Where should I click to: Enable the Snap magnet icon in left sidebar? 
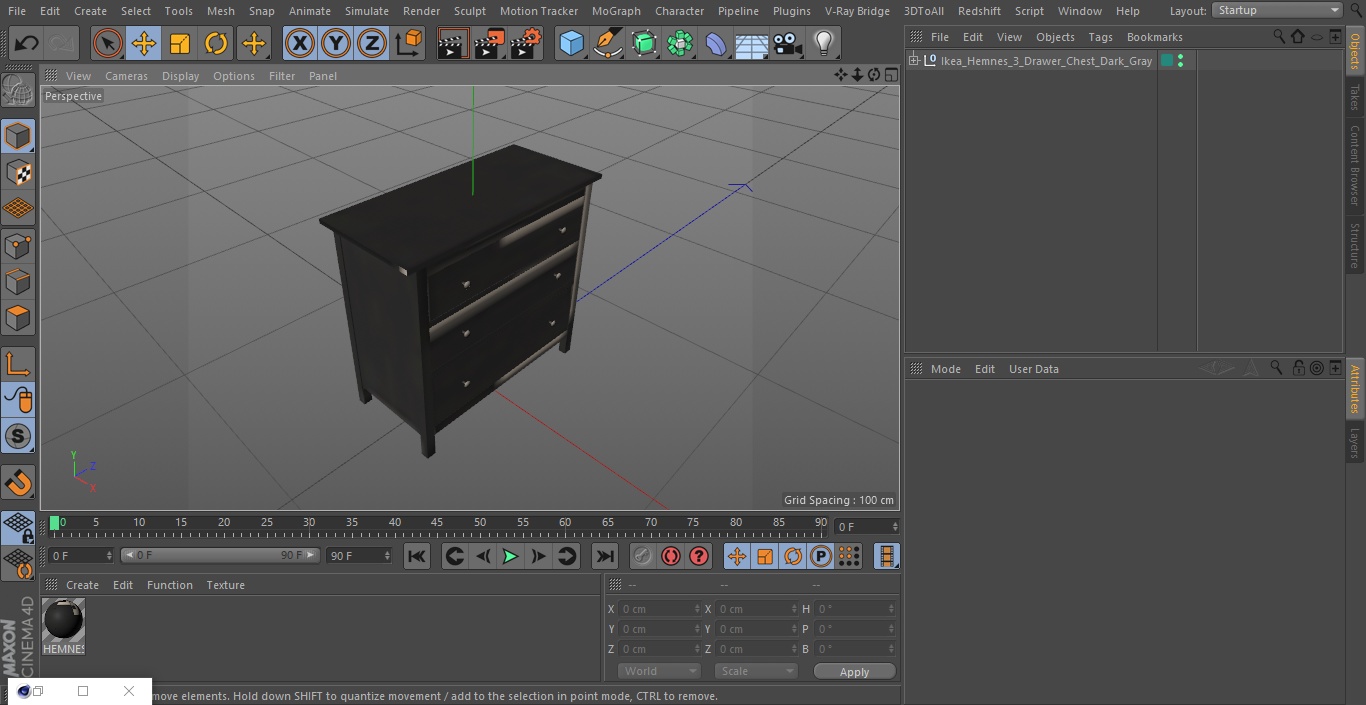(x=18, y=484)
